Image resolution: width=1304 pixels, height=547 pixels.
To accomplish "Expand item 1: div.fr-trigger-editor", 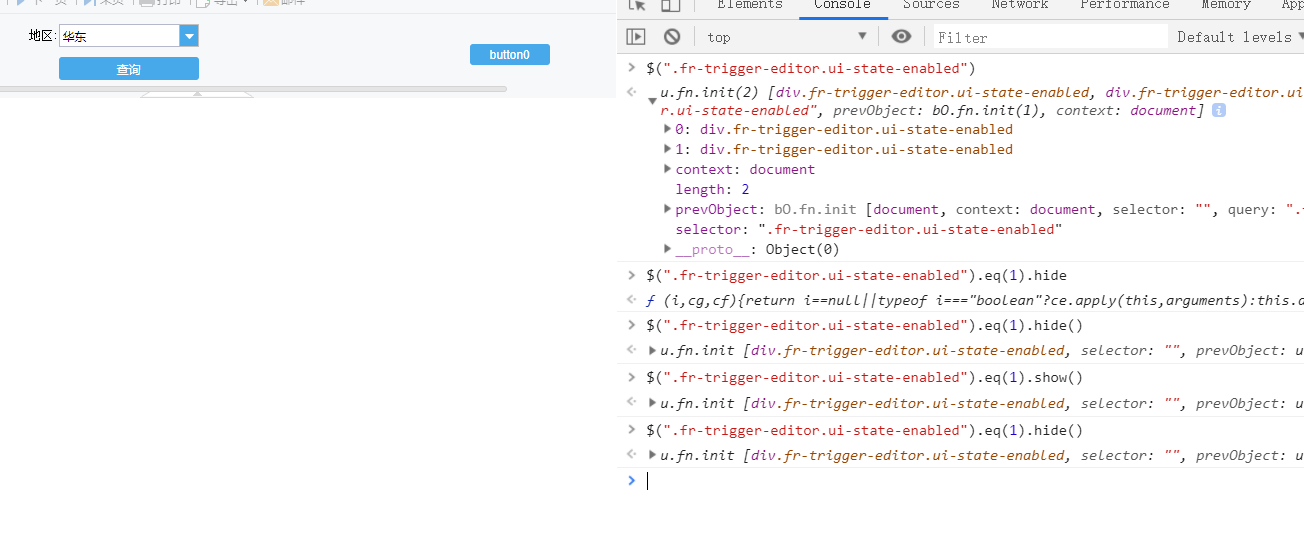I will click(x=667, y=149).
